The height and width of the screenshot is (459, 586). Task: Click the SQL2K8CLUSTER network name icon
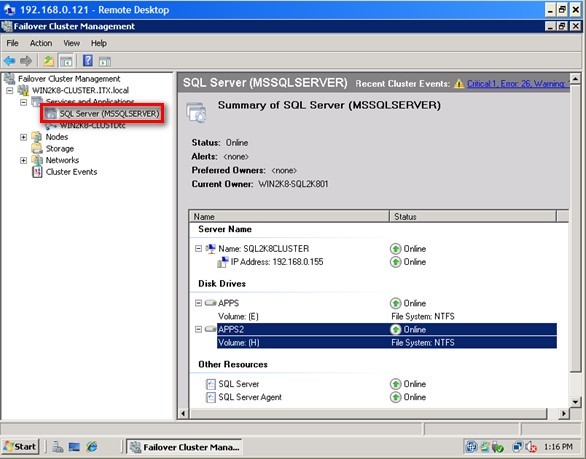(211, 249)
